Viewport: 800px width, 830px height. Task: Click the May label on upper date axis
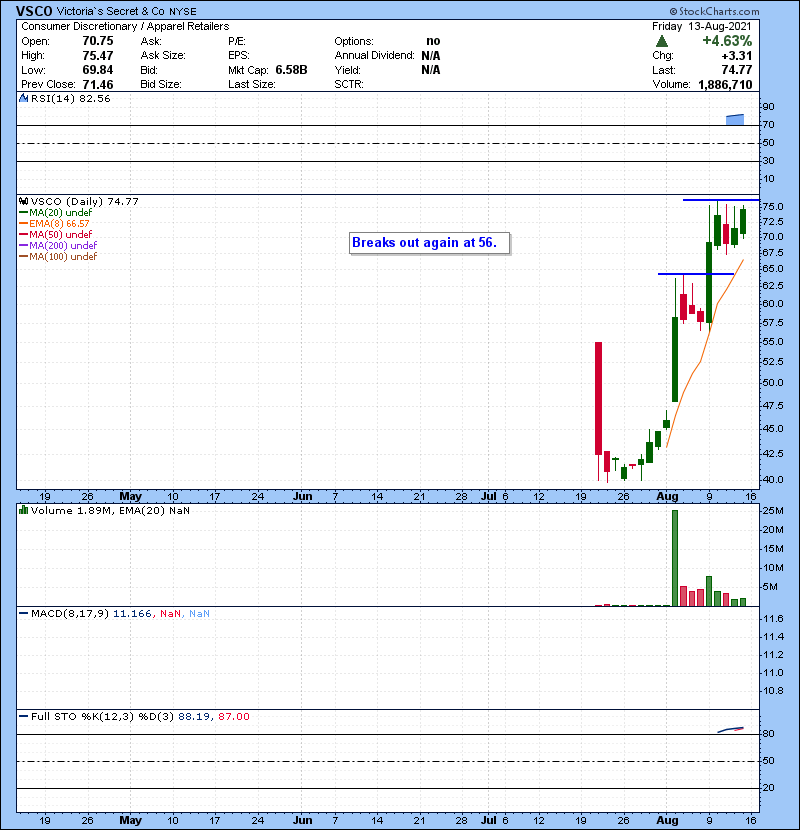[x=130, y=497]
